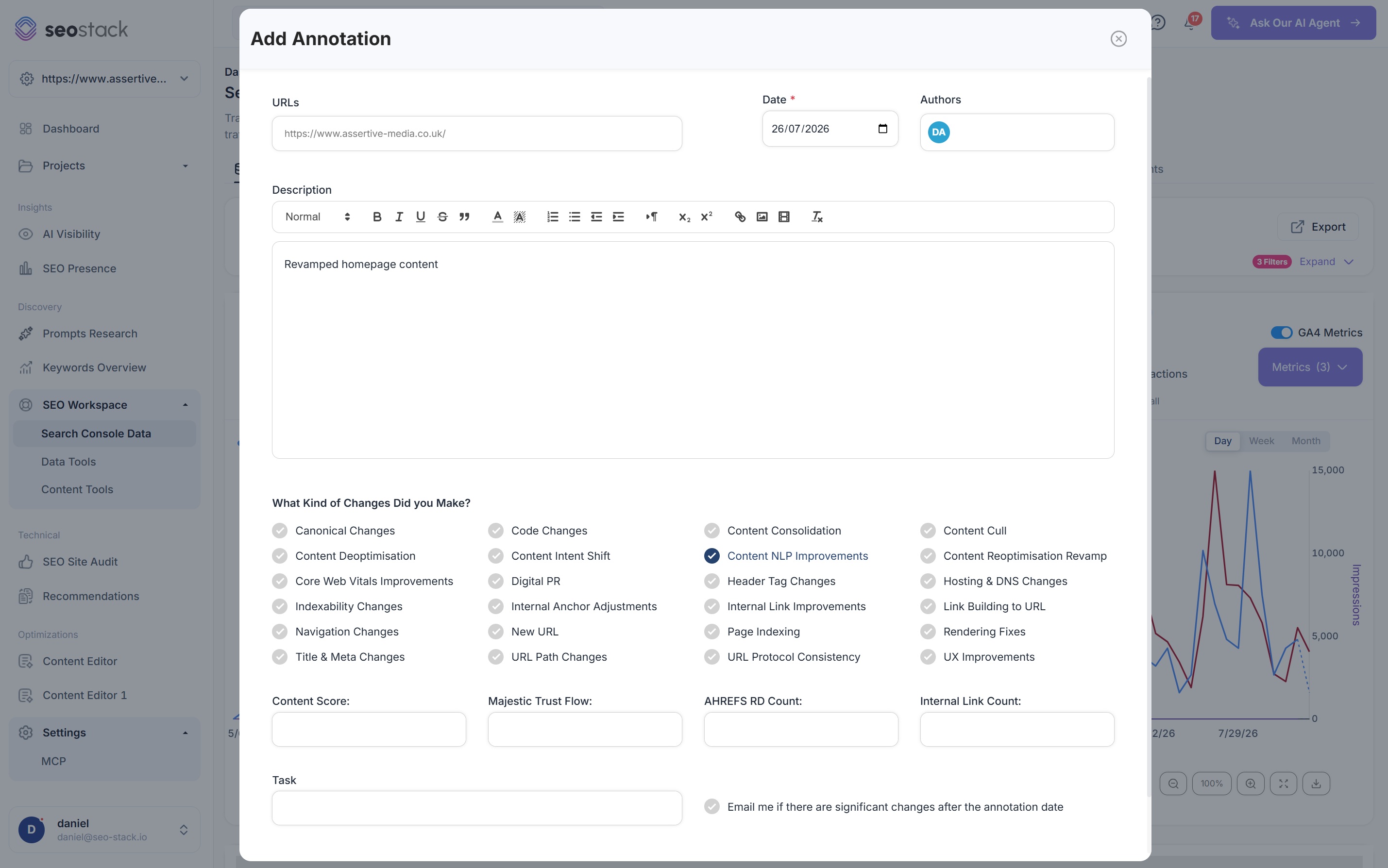Expand the Projects menu
The image size is (1388, 868).
pyautogui.click(x=104, y=166)
